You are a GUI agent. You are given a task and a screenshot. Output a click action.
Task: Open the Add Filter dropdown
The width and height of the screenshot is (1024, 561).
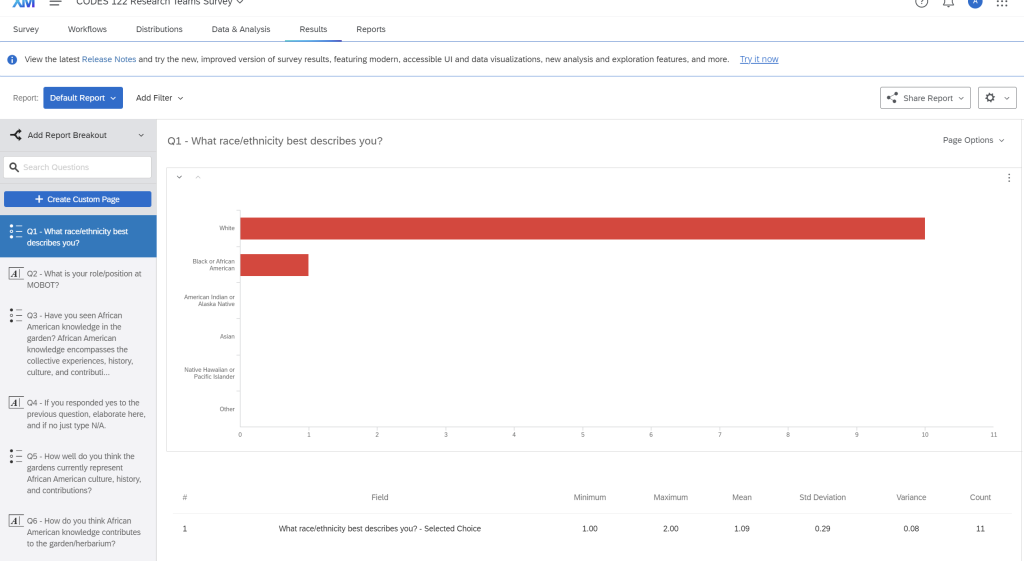coord(159,98)
